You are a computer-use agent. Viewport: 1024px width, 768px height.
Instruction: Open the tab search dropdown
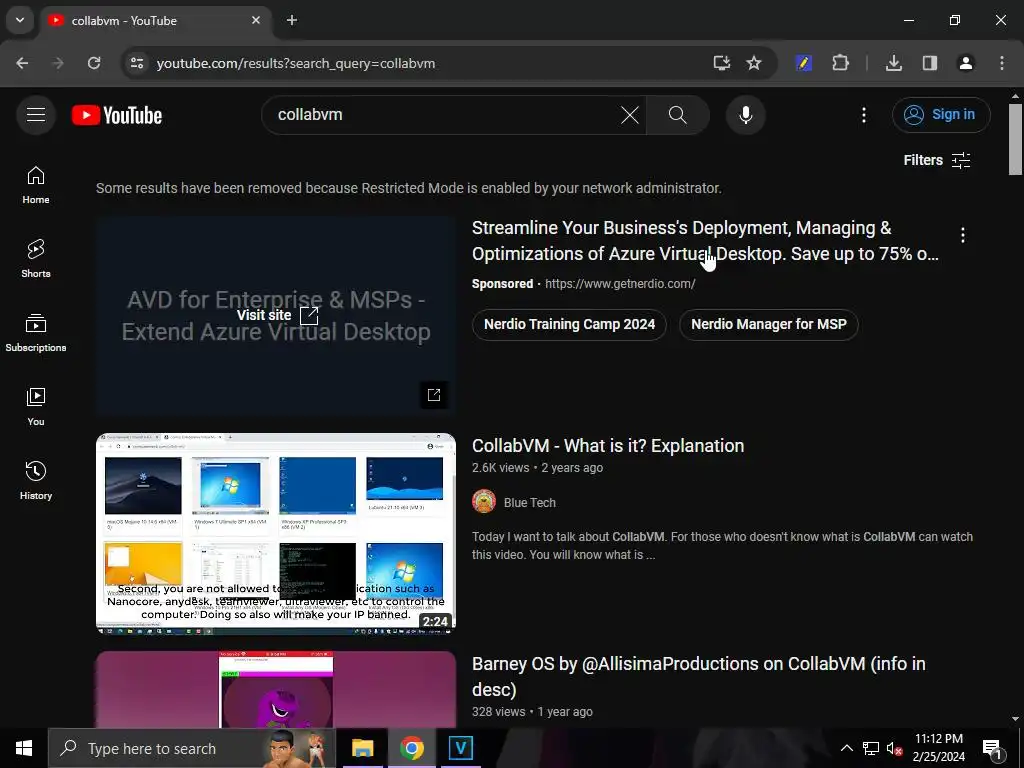[20, 20]
